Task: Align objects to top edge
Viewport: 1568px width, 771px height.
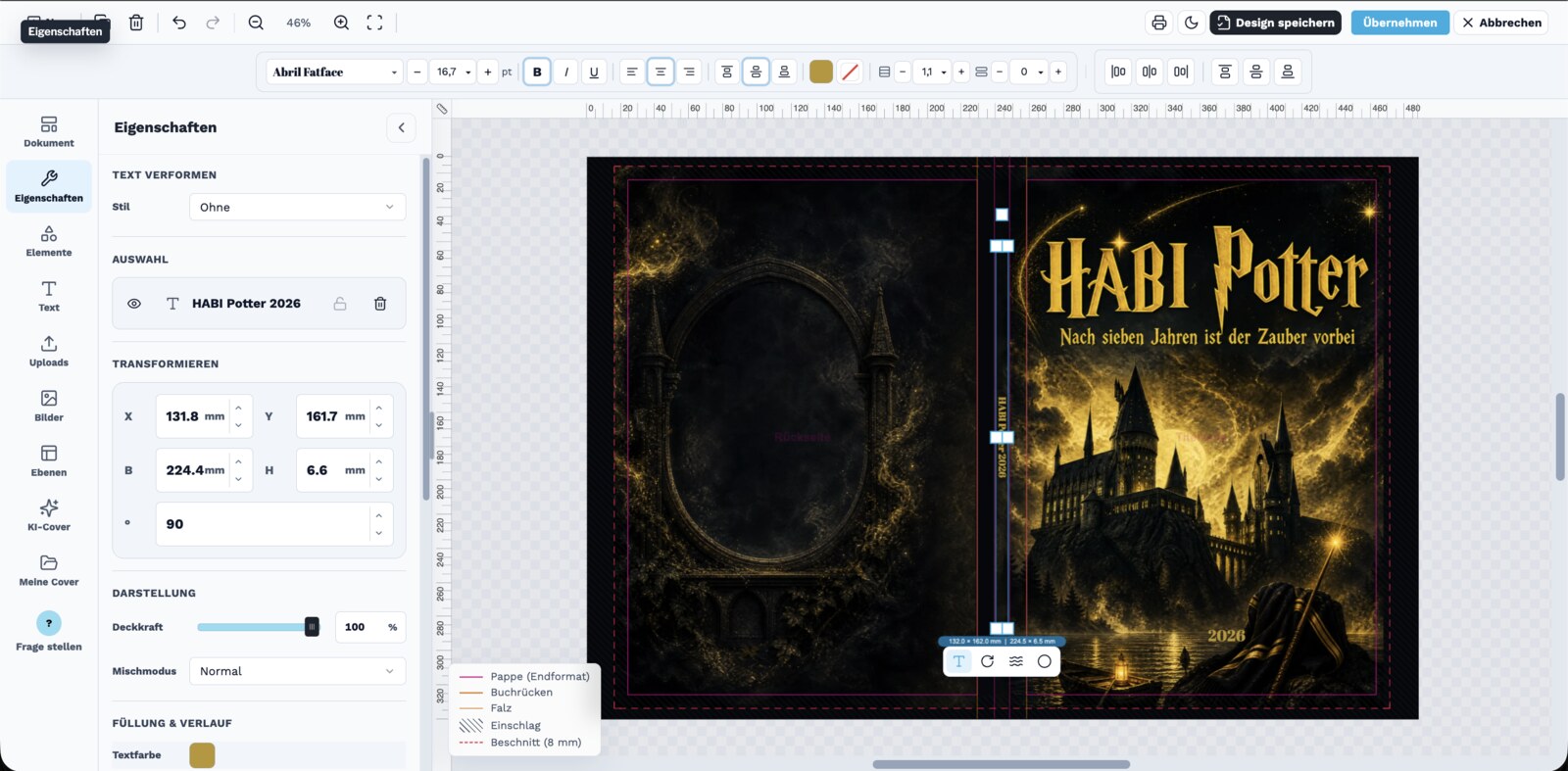Action: click(1225, 72)
